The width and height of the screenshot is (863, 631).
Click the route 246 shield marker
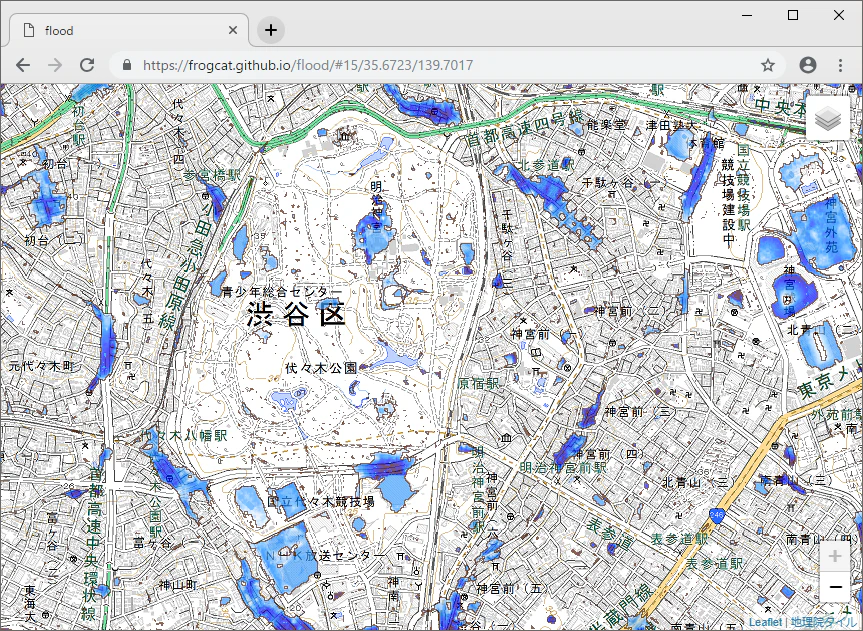click(717, 516)
